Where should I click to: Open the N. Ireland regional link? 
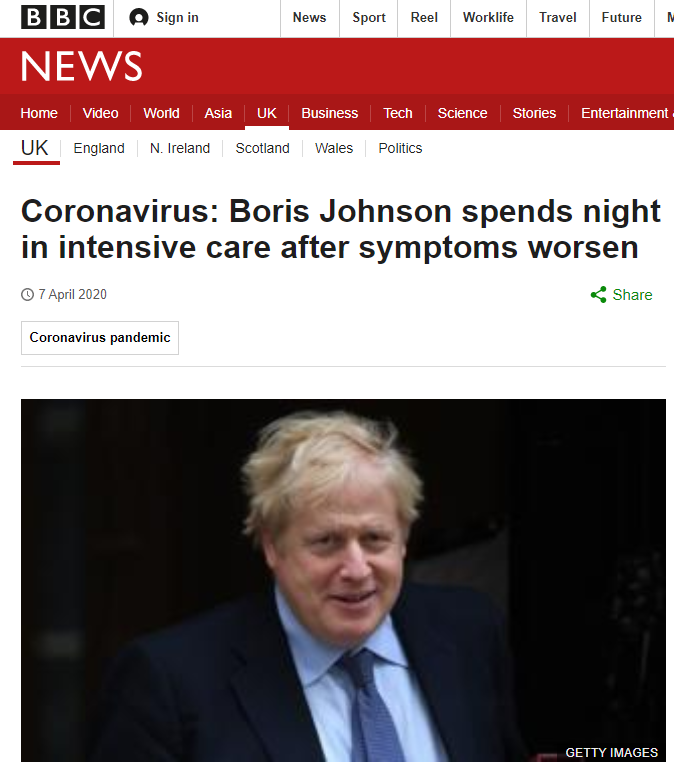(180, 148)
